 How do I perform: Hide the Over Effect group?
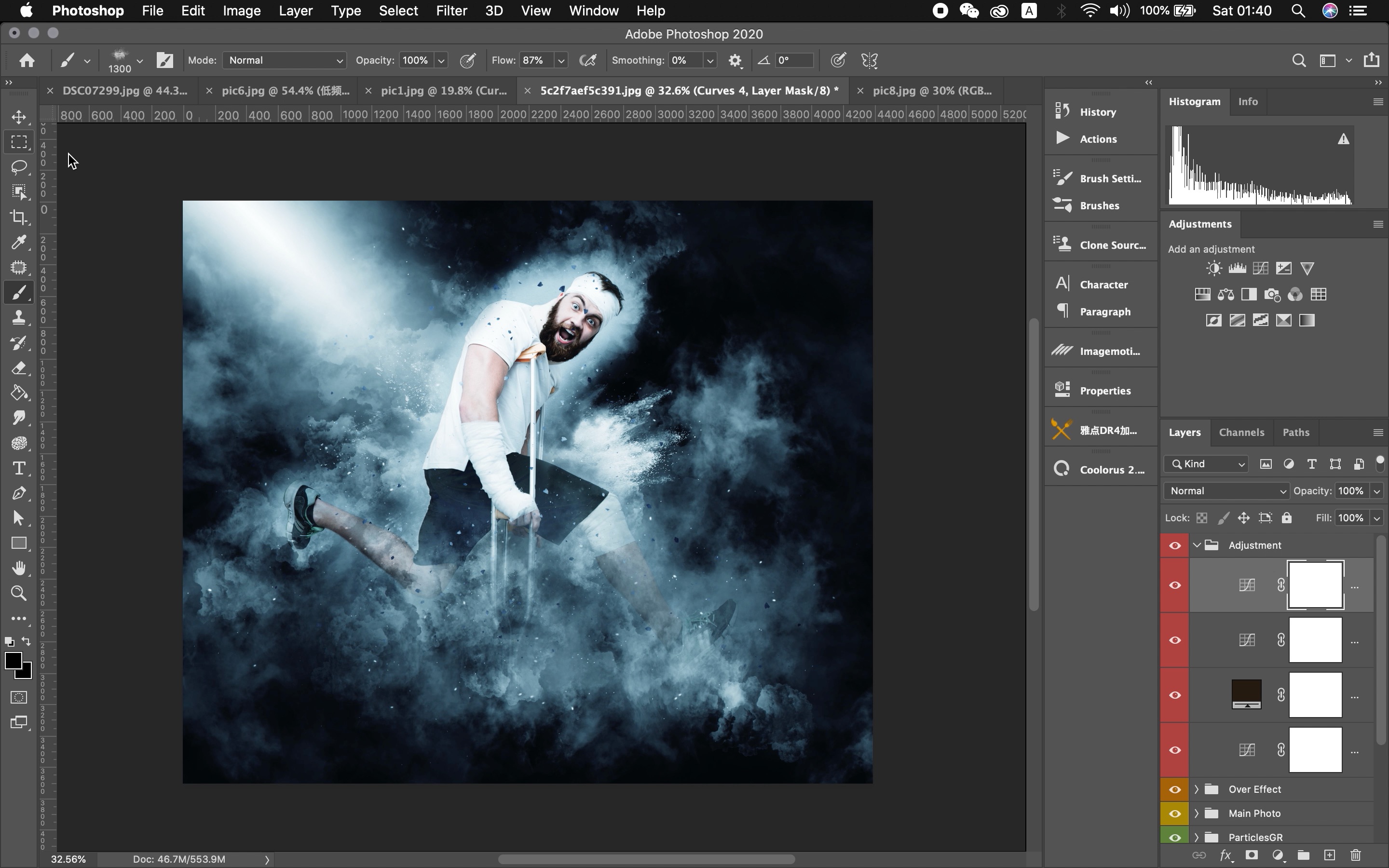(x=1174, y=789)
